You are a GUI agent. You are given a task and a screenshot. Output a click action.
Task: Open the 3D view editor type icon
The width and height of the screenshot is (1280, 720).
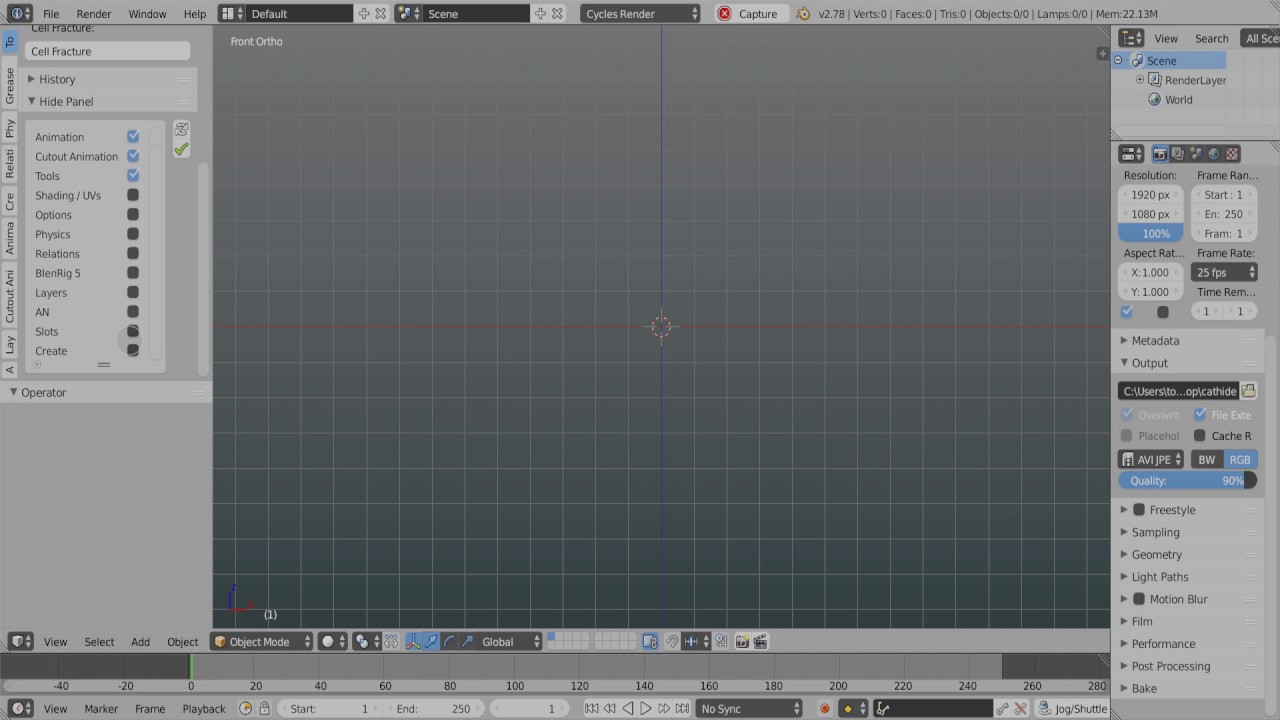[x=20, y=642]
